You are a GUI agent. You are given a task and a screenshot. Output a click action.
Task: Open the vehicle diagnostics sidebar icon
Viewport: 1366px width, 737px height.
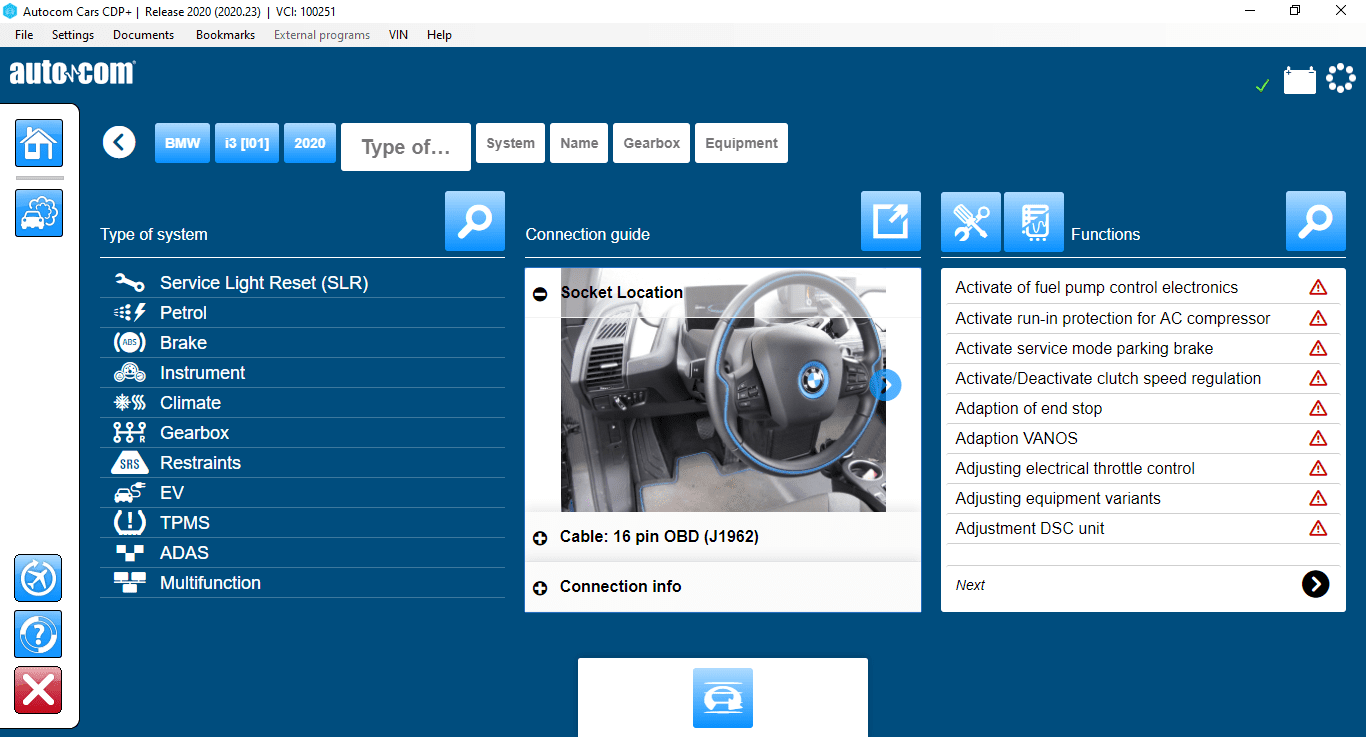pos(39,213)
